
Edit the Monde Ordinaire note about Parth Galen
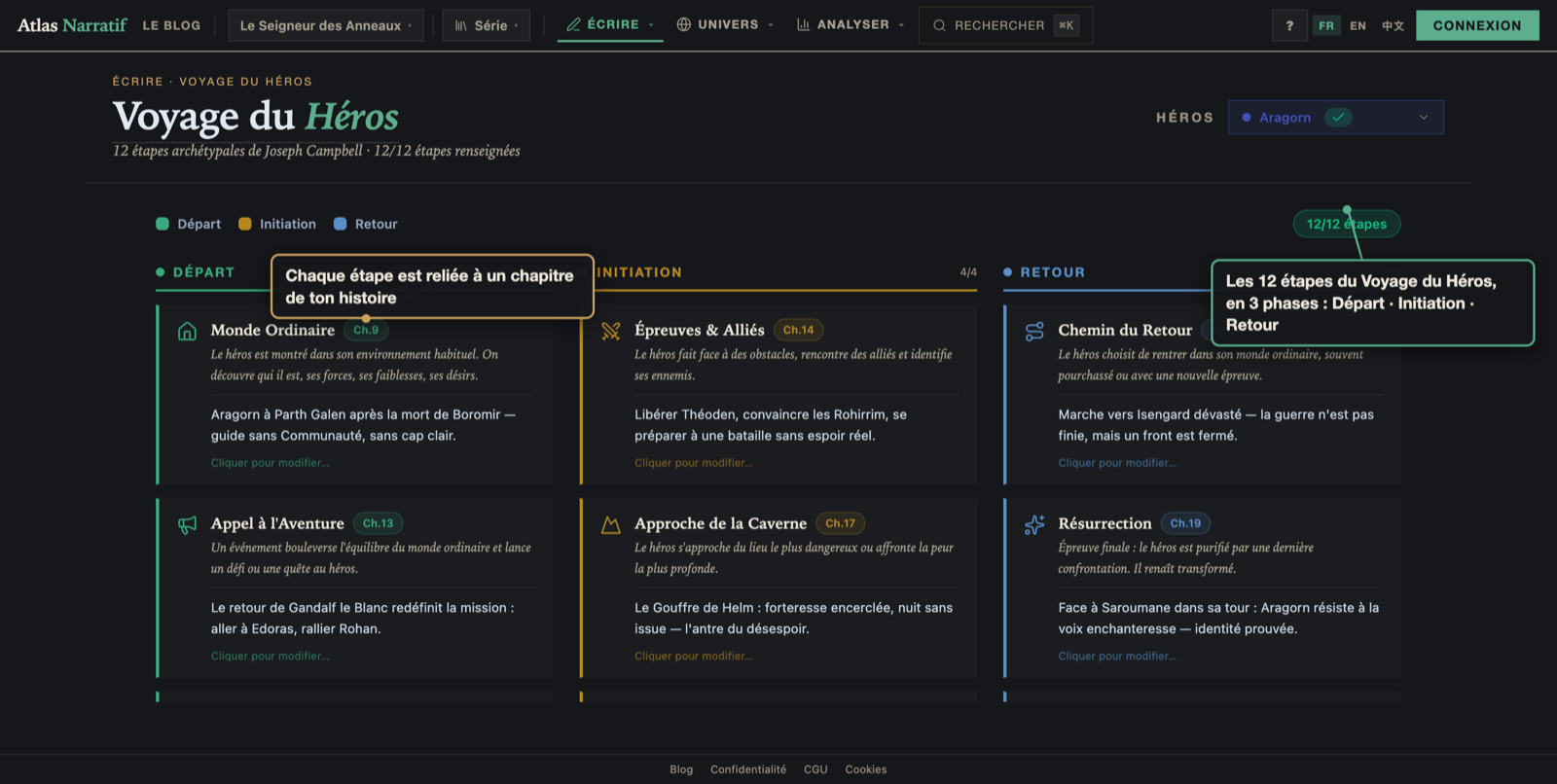click(x=373, y=425)
